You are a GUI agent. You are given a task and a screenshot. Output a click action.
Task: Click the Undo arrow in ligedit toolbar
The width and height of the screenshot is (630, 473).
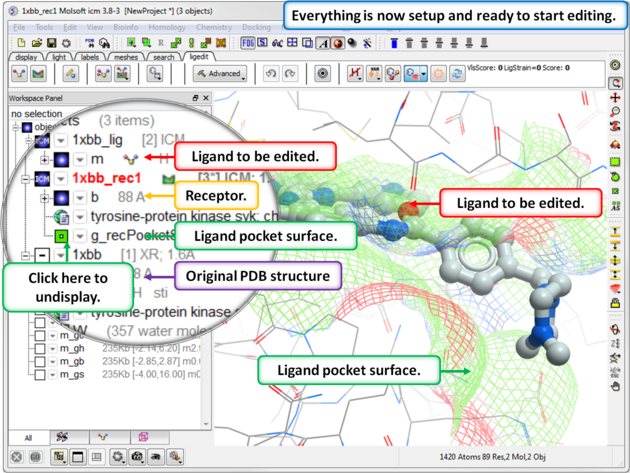coord(270,74)
